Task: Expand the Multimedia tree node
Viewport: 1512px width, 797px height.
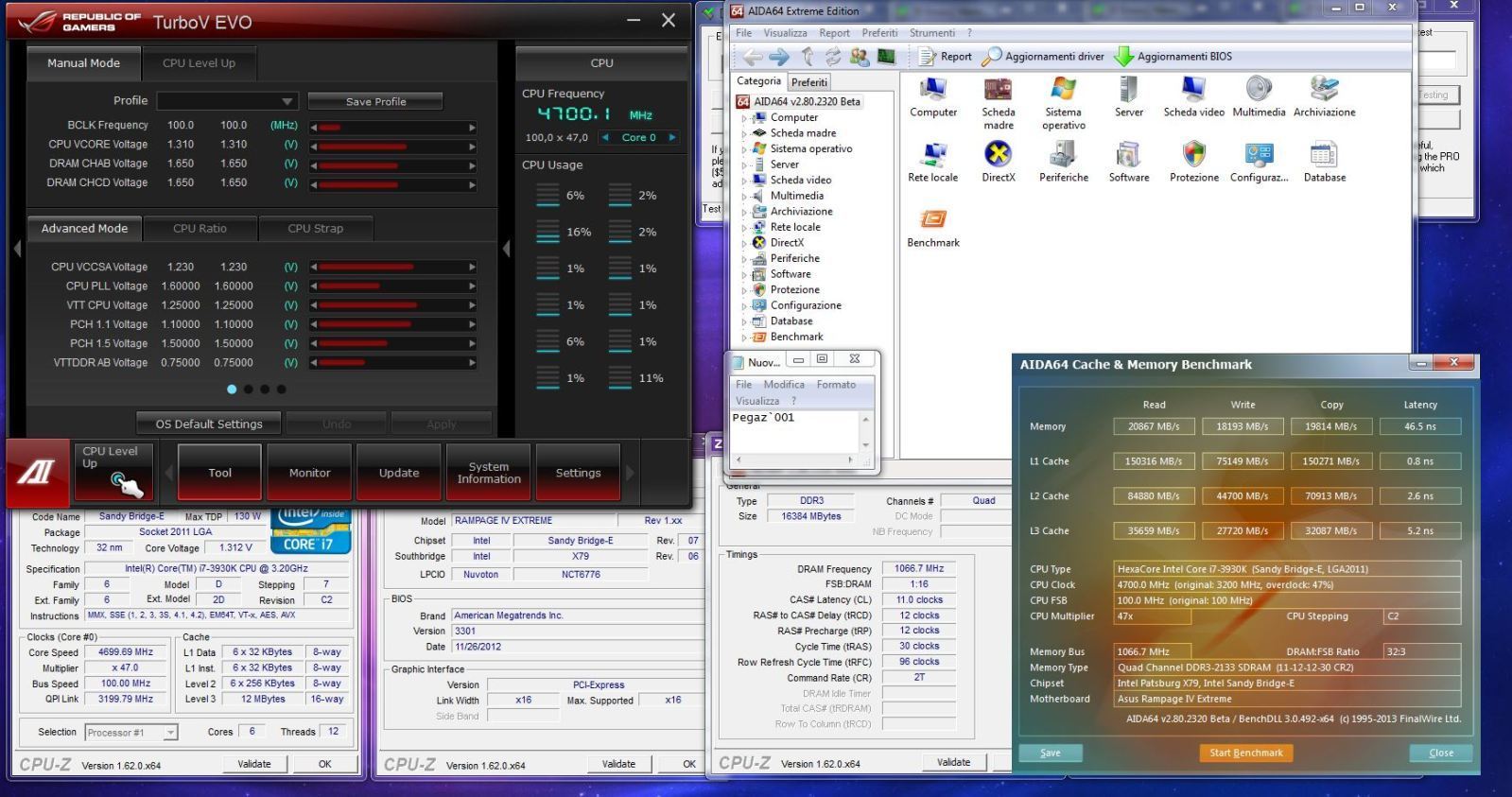Action: [744, 197]
